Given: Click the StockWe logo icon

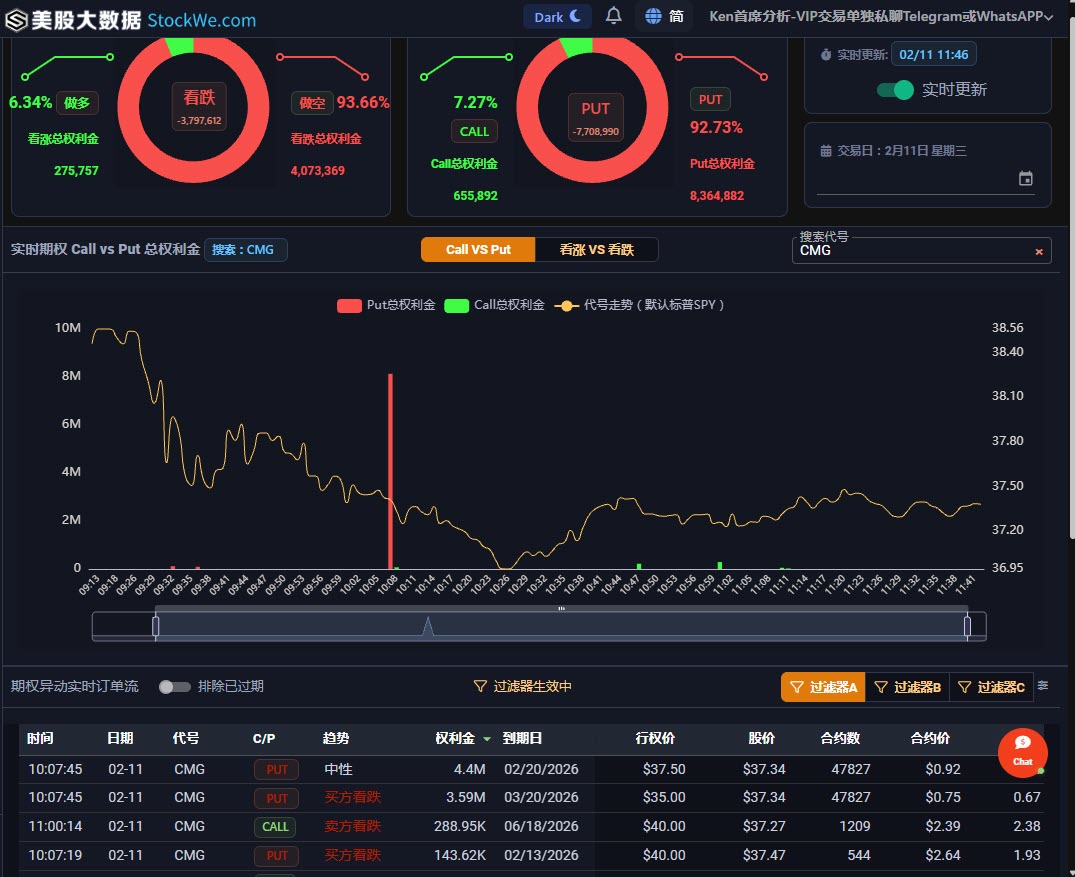Looking at the screenshot, I should 16,19.
